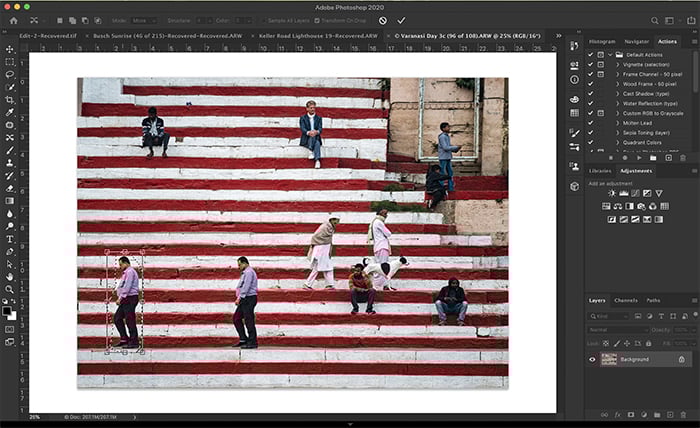Click the zoom percentage field in status bar

35,417
